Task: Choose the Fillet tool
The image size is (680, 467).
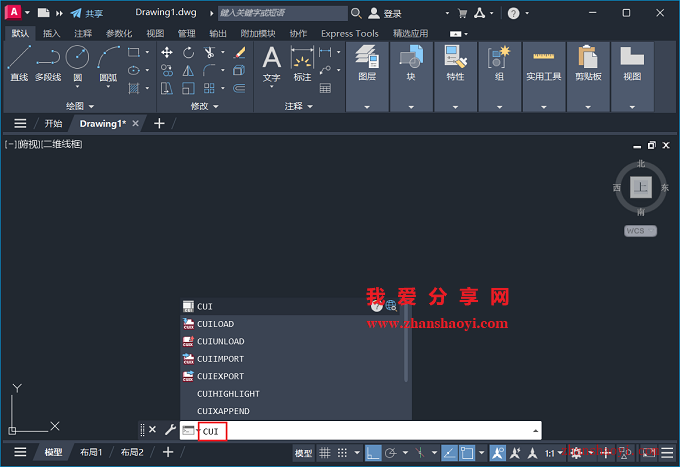Action: point(209,70)
